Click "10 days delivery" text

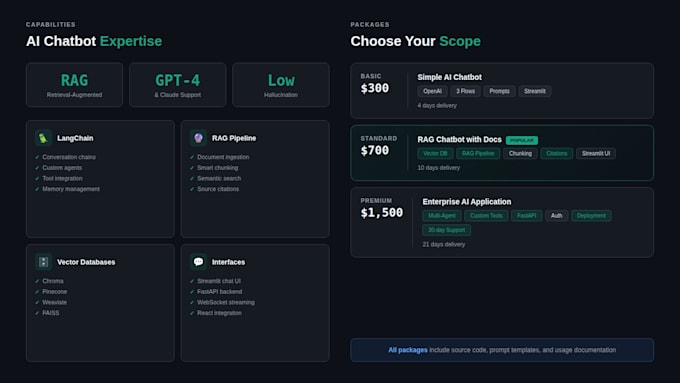pos(438,168)
